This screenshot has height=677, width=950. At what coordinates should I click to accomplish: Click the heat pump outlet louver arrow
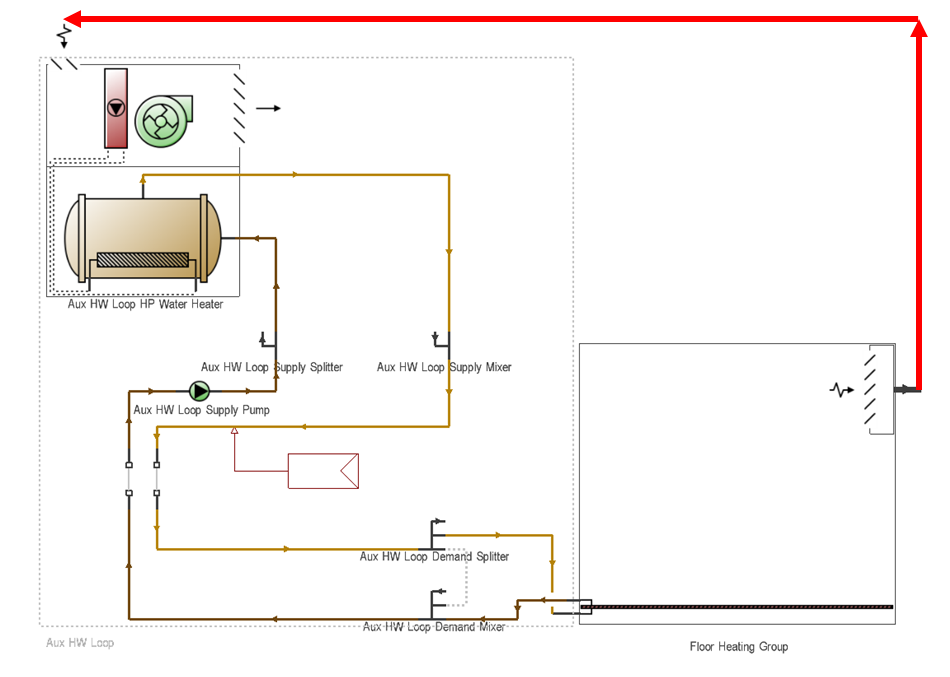(268, 108)
